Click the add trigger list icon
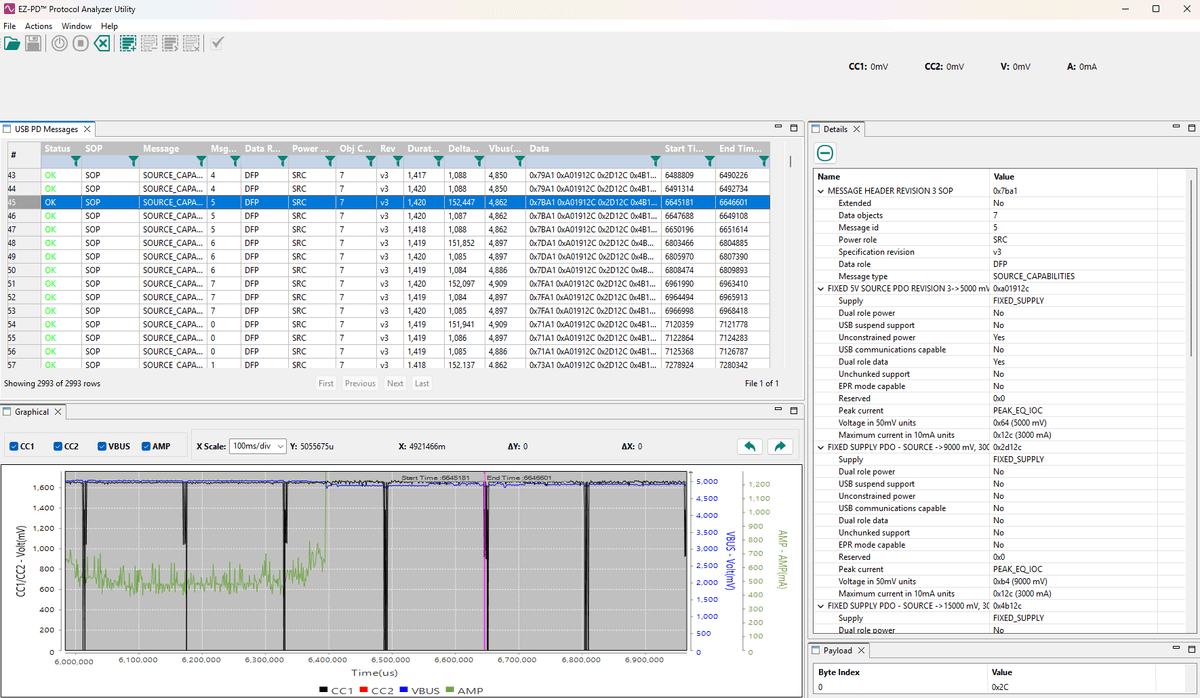This screenshot has width=1200, height=698. point(127,43)
